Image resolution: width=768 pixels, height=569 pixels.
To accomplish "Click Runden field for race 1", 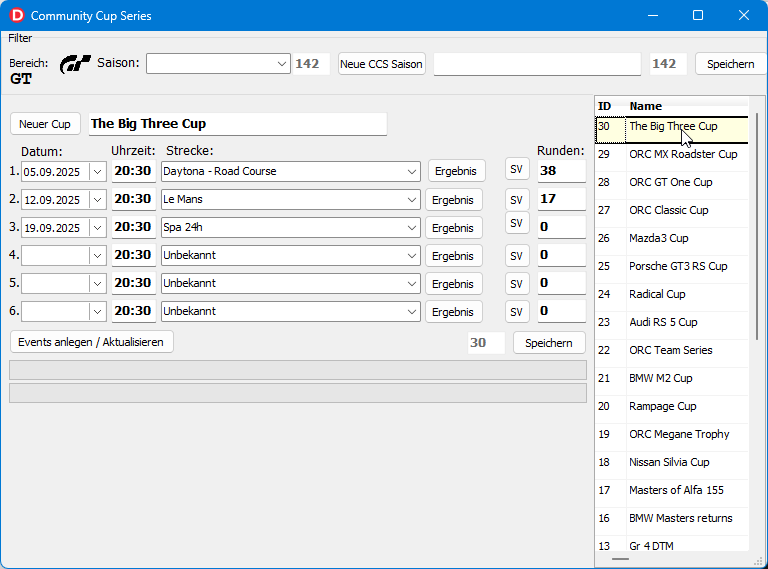I will tap(560, 171).
